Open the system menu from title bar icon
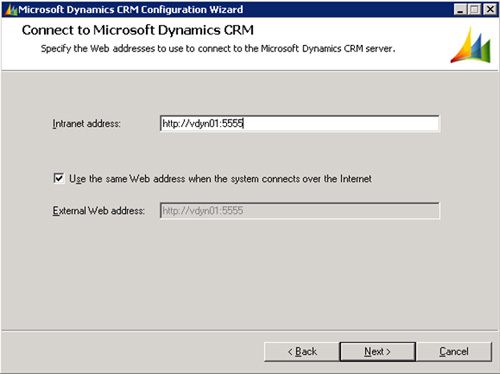 click(x=11, y=10)
